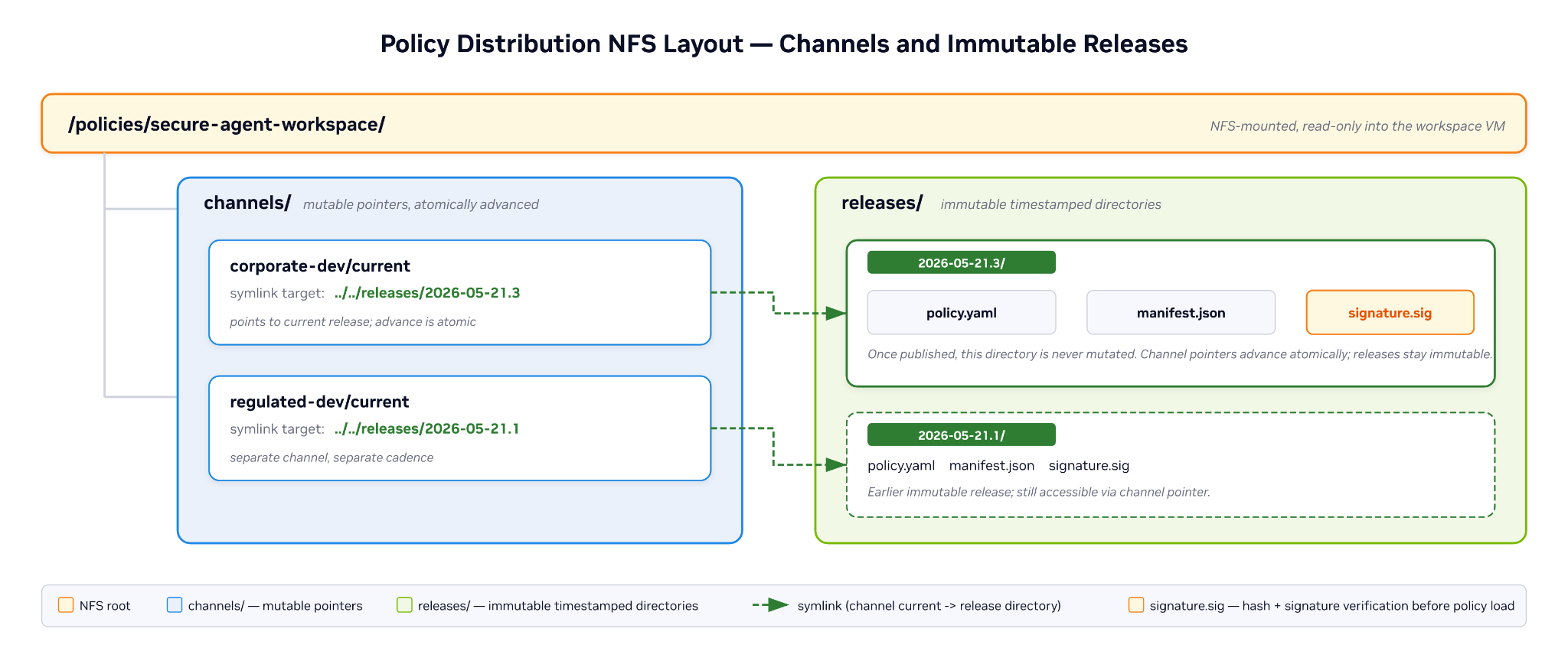The height and width of the screenshot is (648, 1568).
Task: Click the NFS root legend swatch
Action: pos(66,605)
